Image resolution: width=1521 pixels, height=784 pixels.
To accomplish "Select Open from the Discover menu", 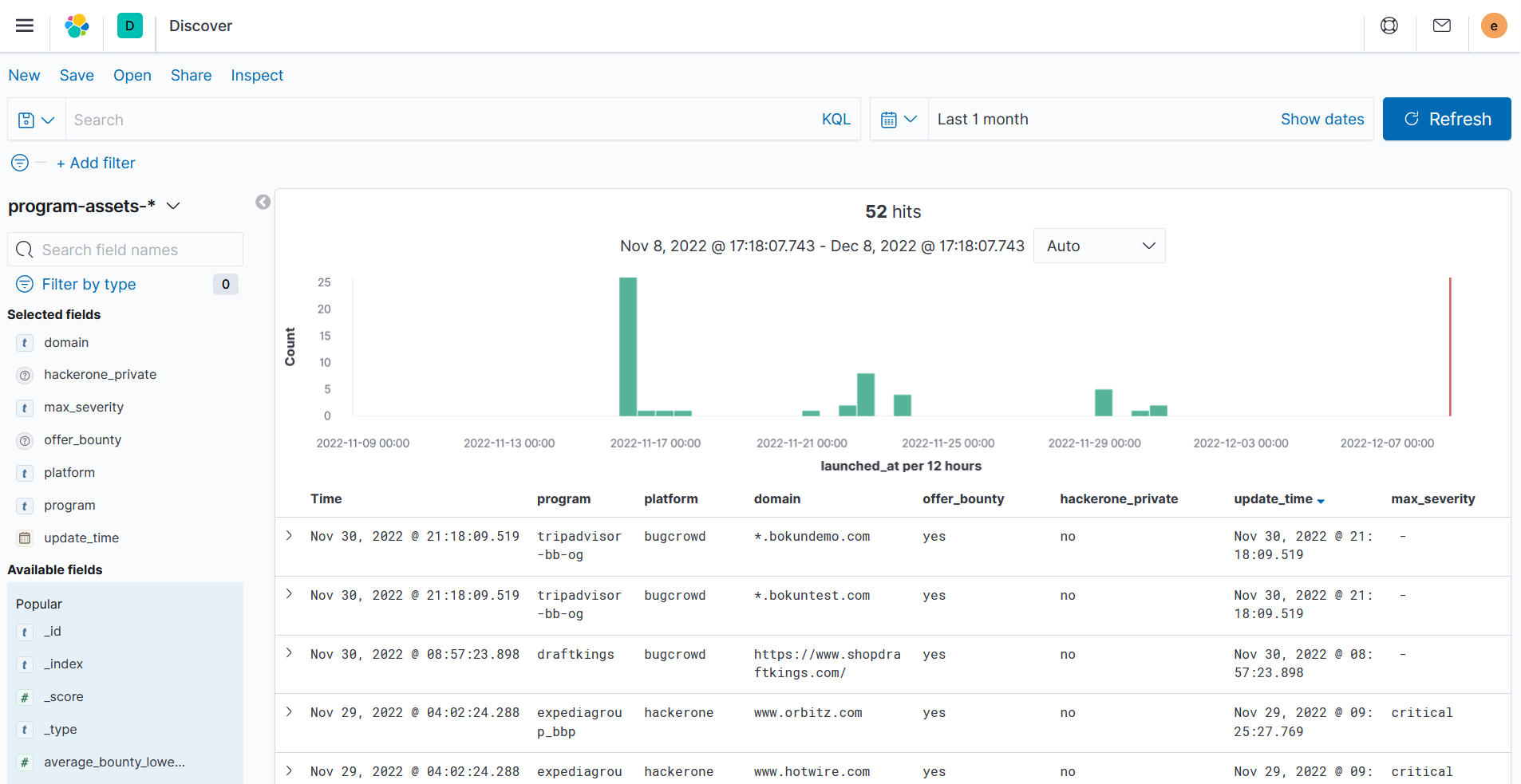I will coord(132,75).
